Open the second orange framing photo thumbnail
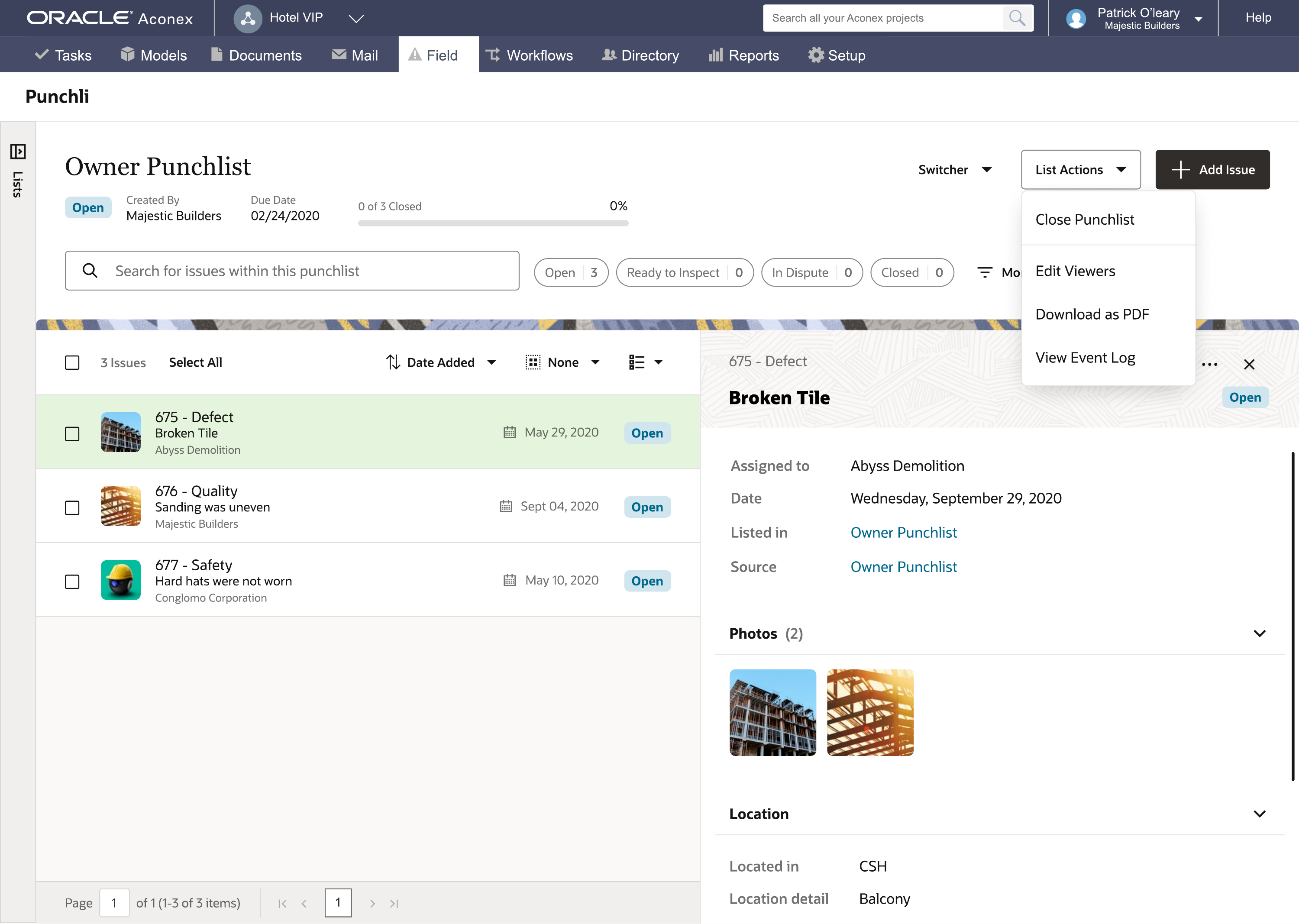This screenshot has height=924, width=1299. click(x=870, y=712)
